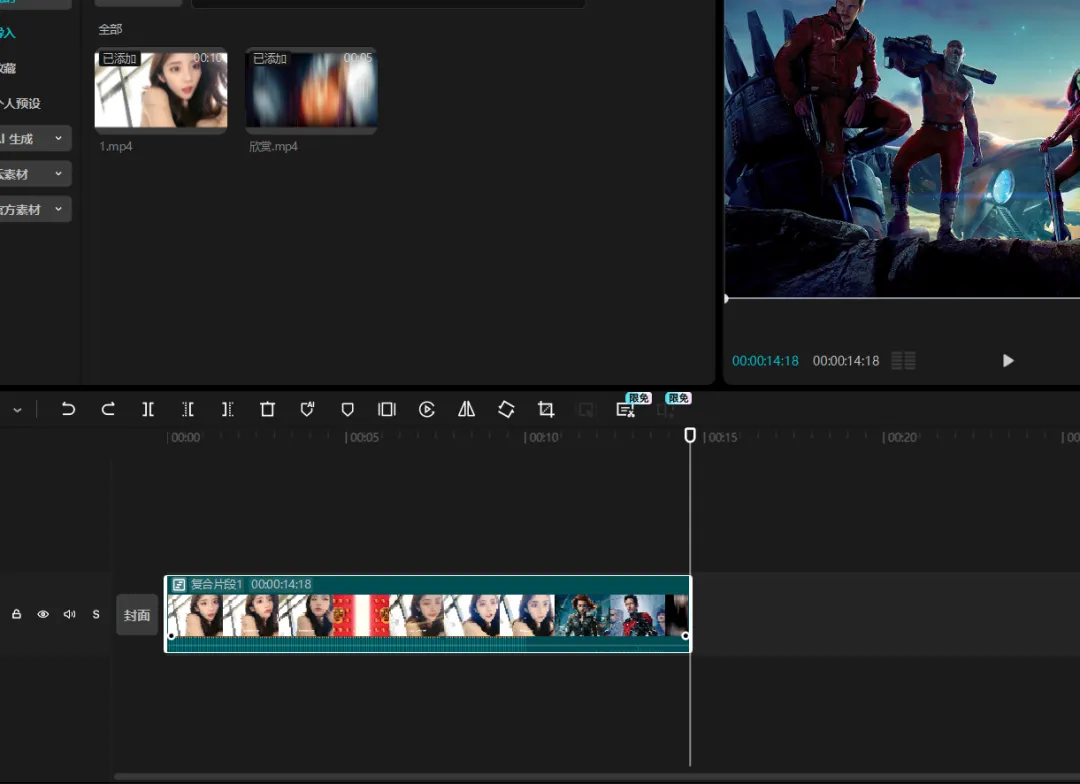
Task: Click the rotate icon in toolbar
Action: pos(506,409)
